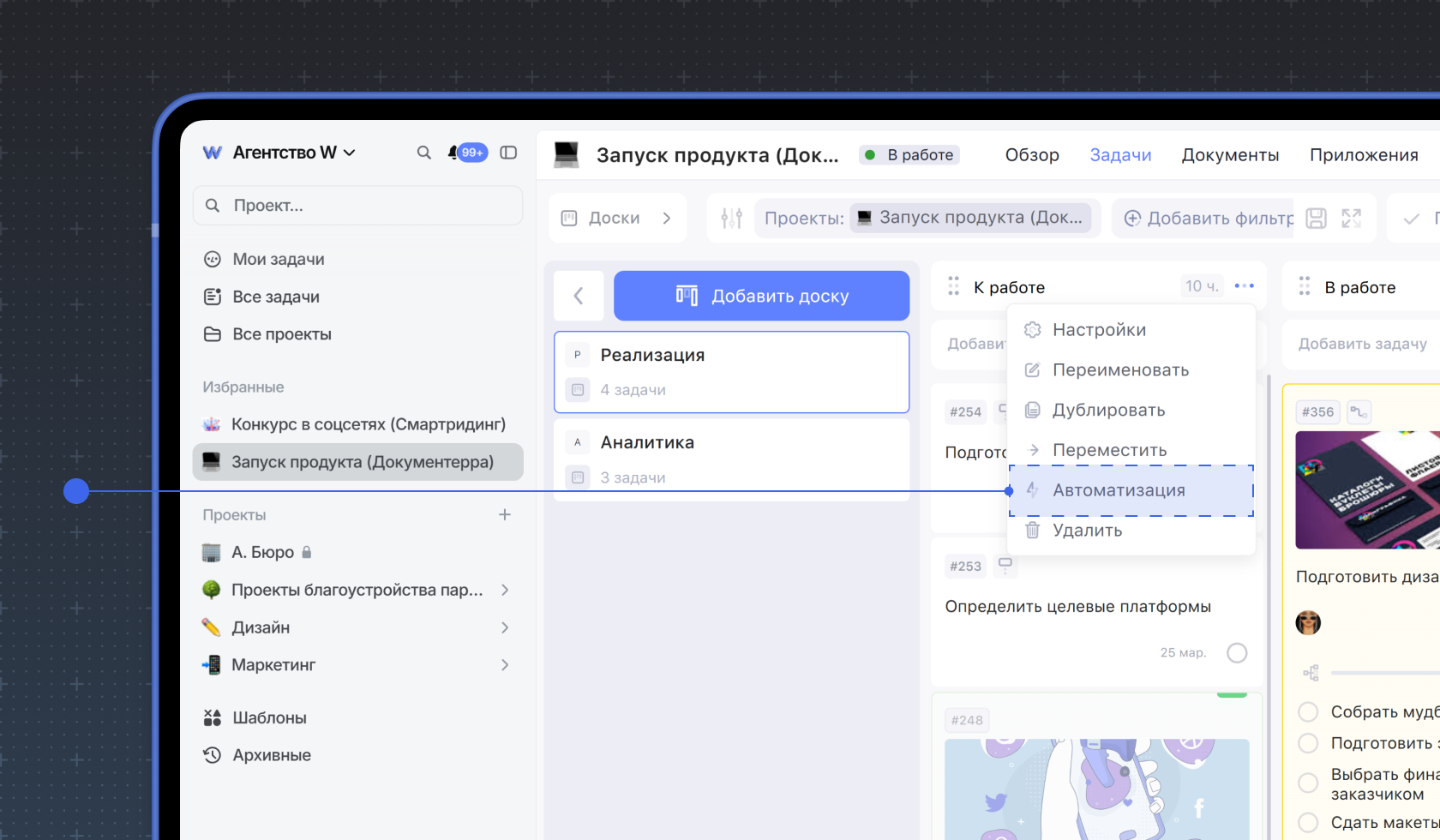
Task: Click the Добавить доску button
Action: point(761,297)
